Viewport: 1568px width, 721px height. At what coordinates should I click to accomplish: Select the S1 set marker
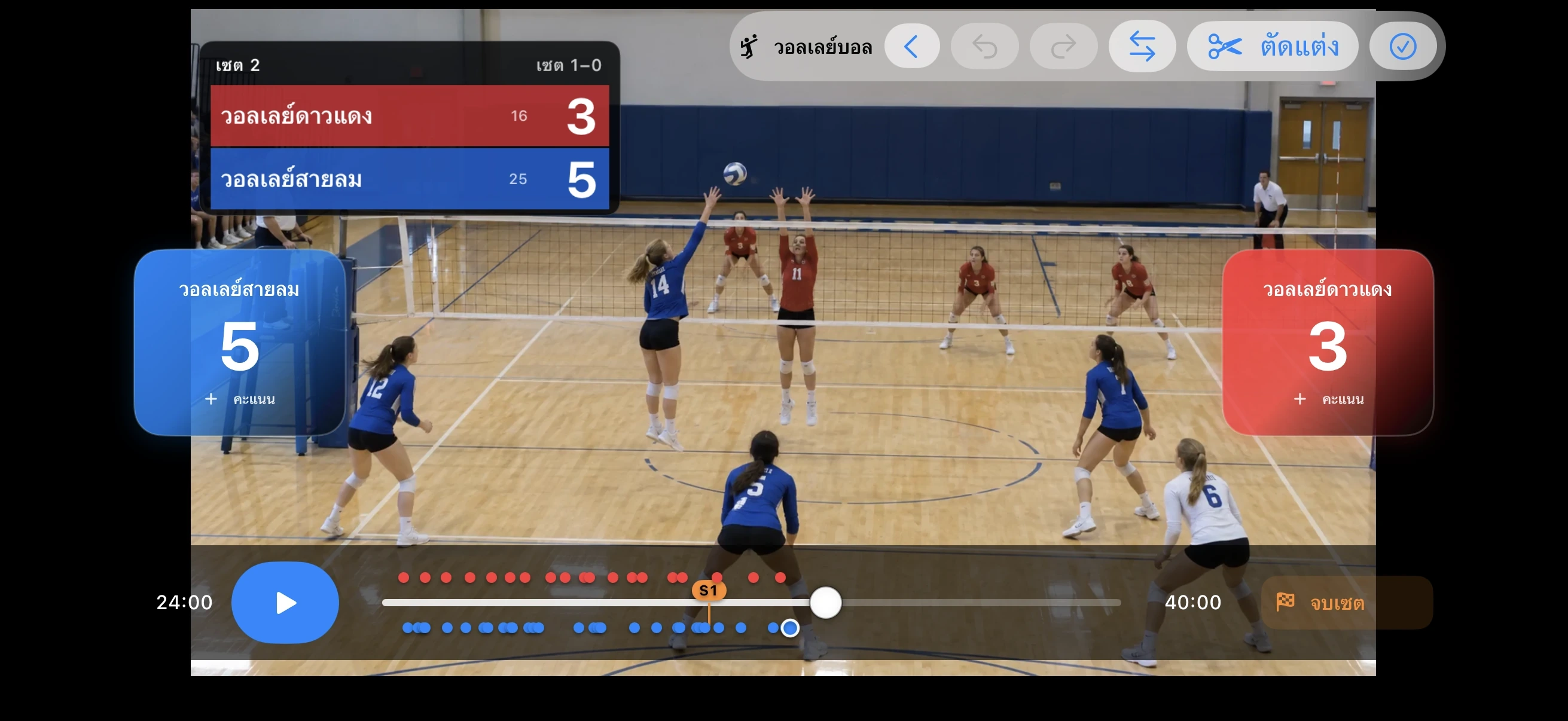click(709, 590)
